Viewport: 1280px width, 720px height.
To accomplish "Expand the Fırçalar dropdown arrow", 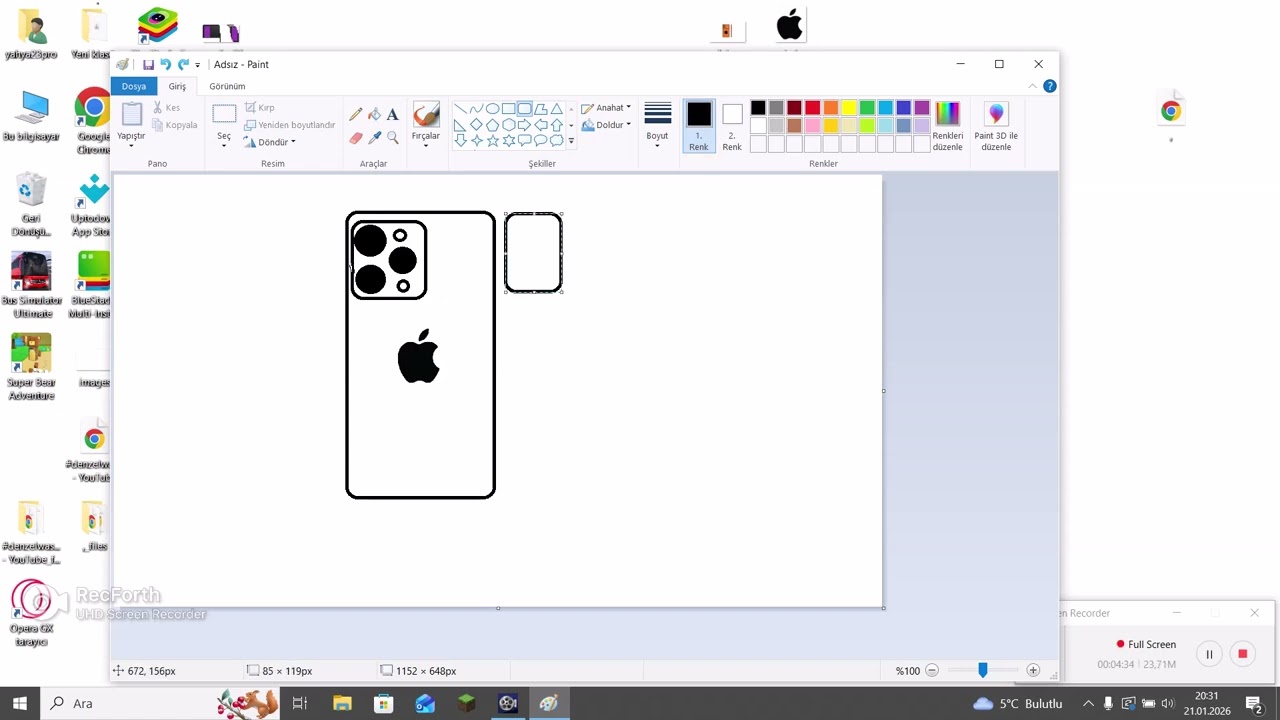I will click(x=426, y=146).
